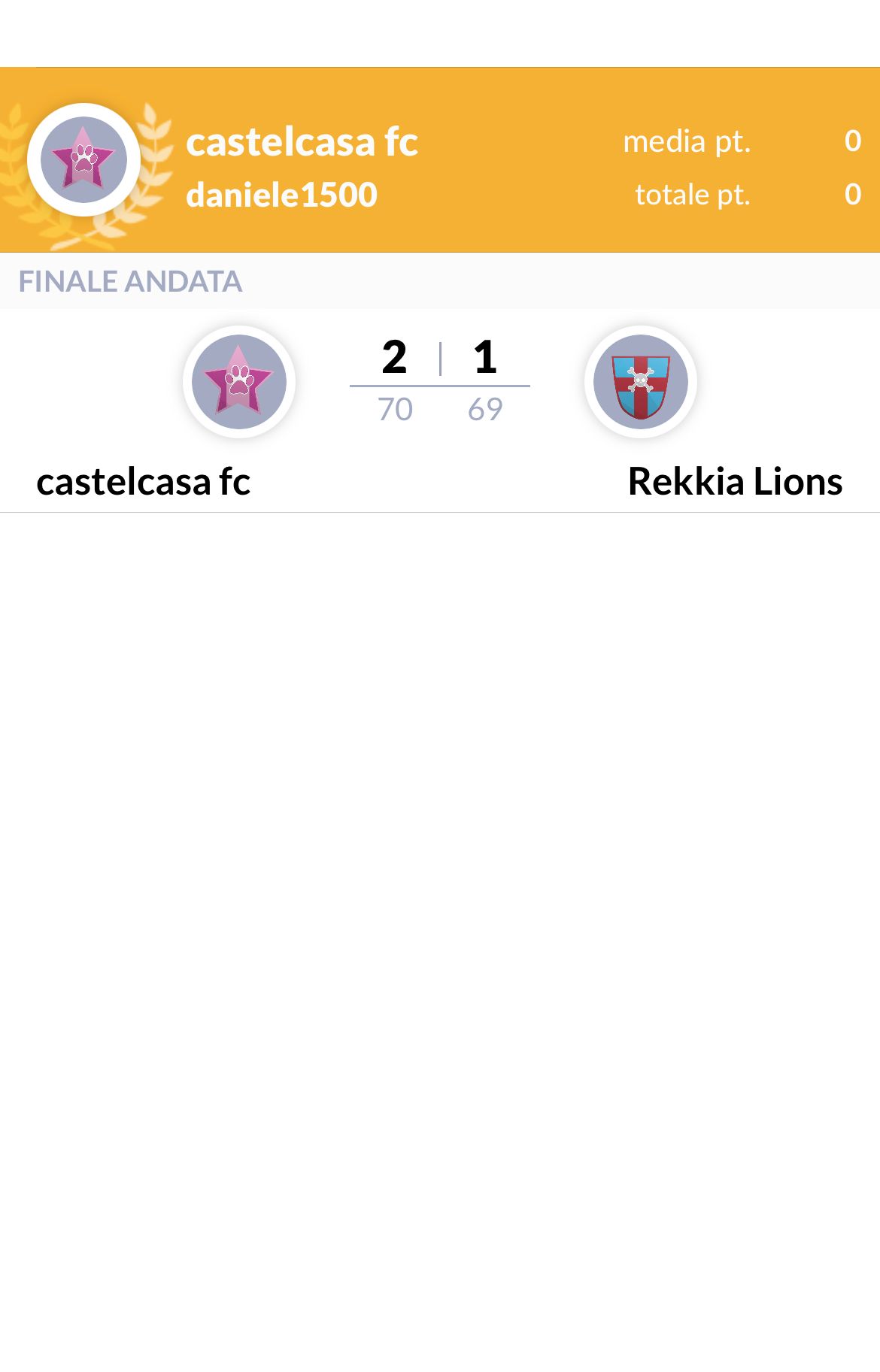Click the totale pt. label
Image resolution: width=880 pixels, height=1372 pixels.
pyautogui.click(x=693, y=195)
